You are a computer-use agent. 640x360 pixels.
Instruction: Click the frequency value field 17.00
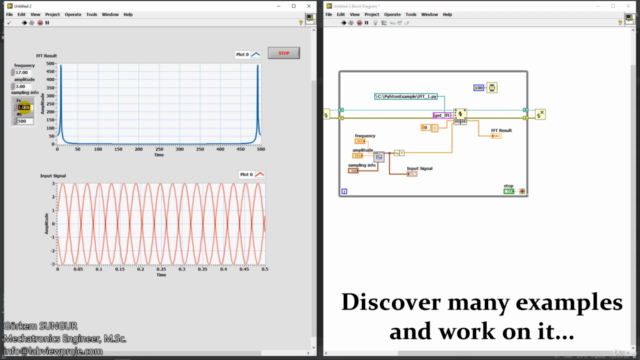coord(23,72)
